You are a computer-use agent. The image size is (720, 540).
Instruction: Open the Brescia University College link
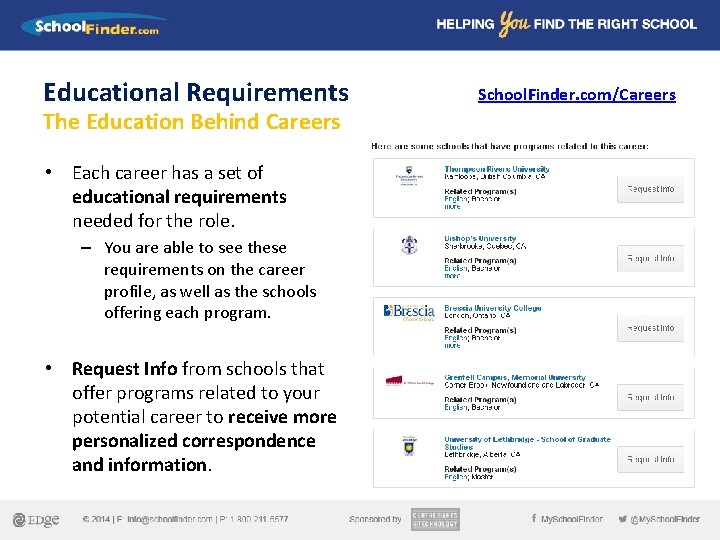coord(493,308)
